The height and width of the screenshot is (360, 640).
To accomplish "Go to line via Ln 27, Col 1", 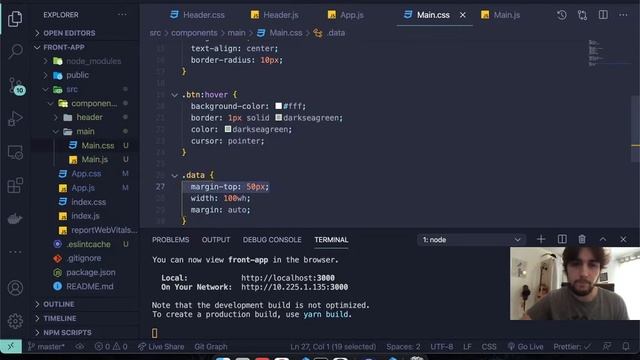I will point(333,347).
